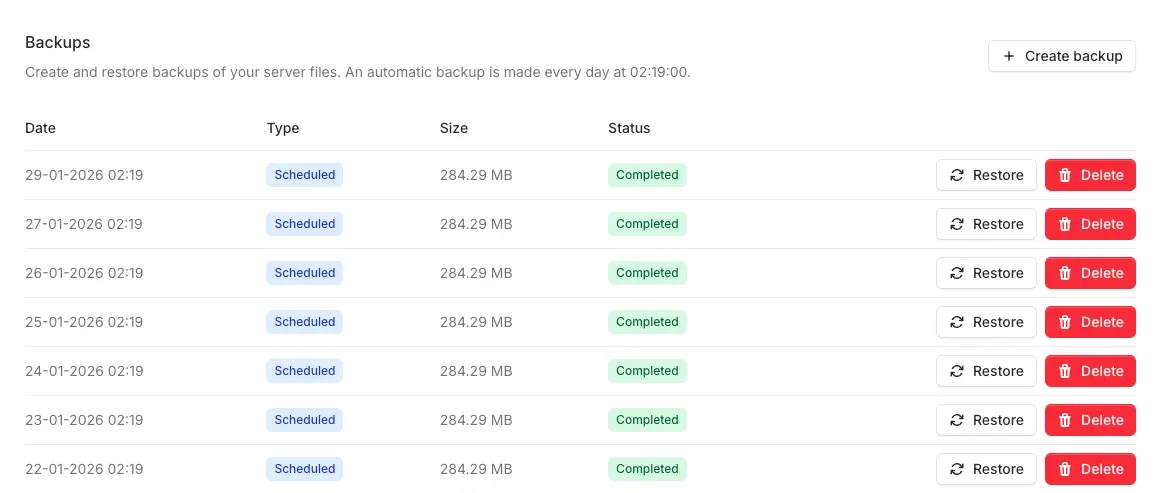Click the Backups section heading
This screenshot has width=1156, height=493.
58,43
